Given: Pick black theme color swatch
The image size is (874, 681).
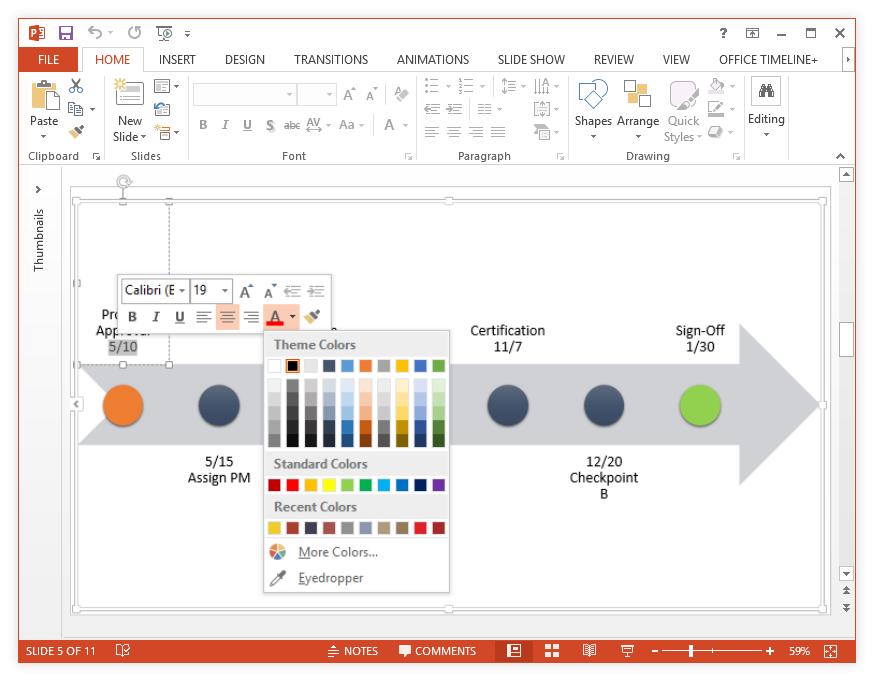Looking at the screenshot, I should coord(293,366).
